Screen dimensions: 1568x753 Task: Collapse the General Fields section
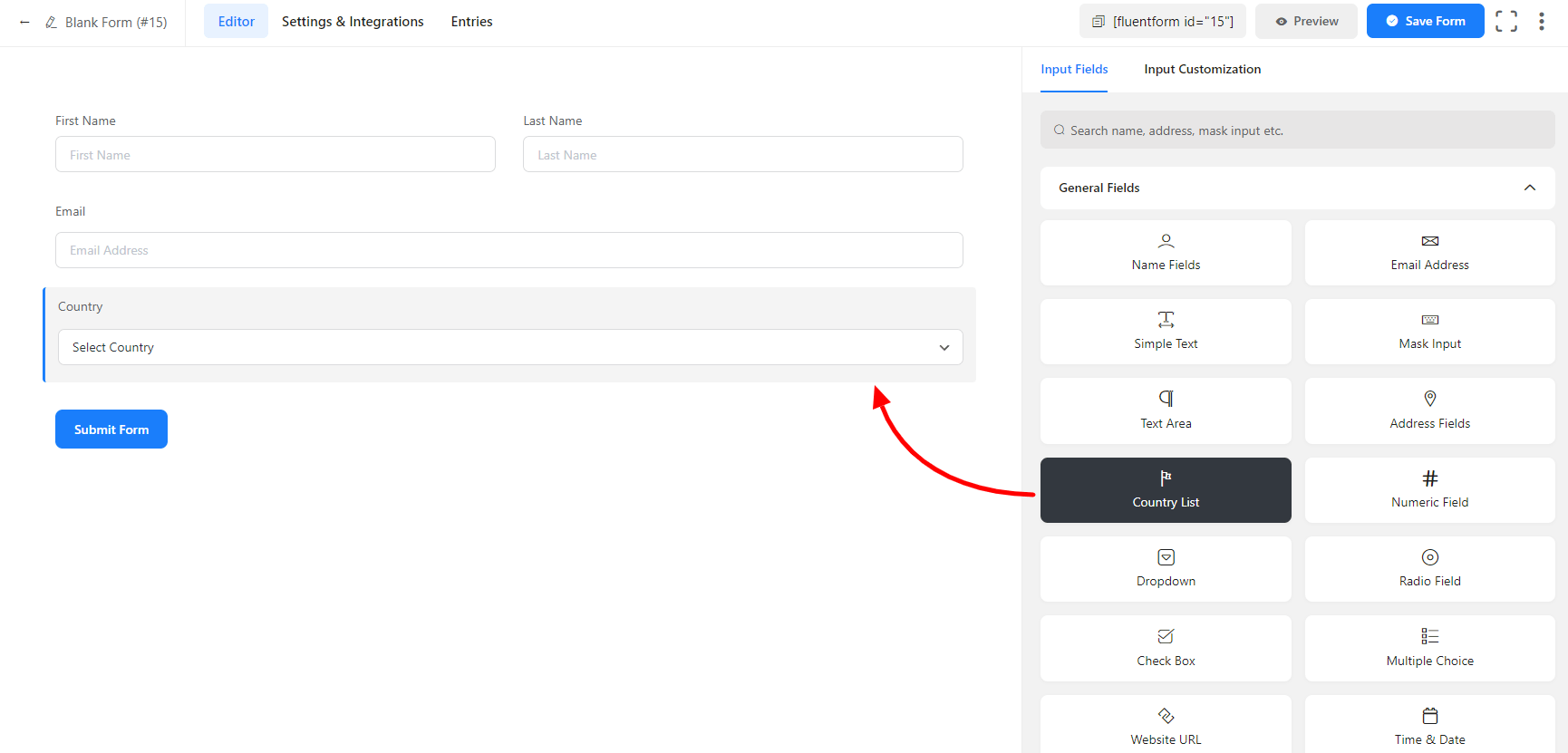click(1529, 188)
